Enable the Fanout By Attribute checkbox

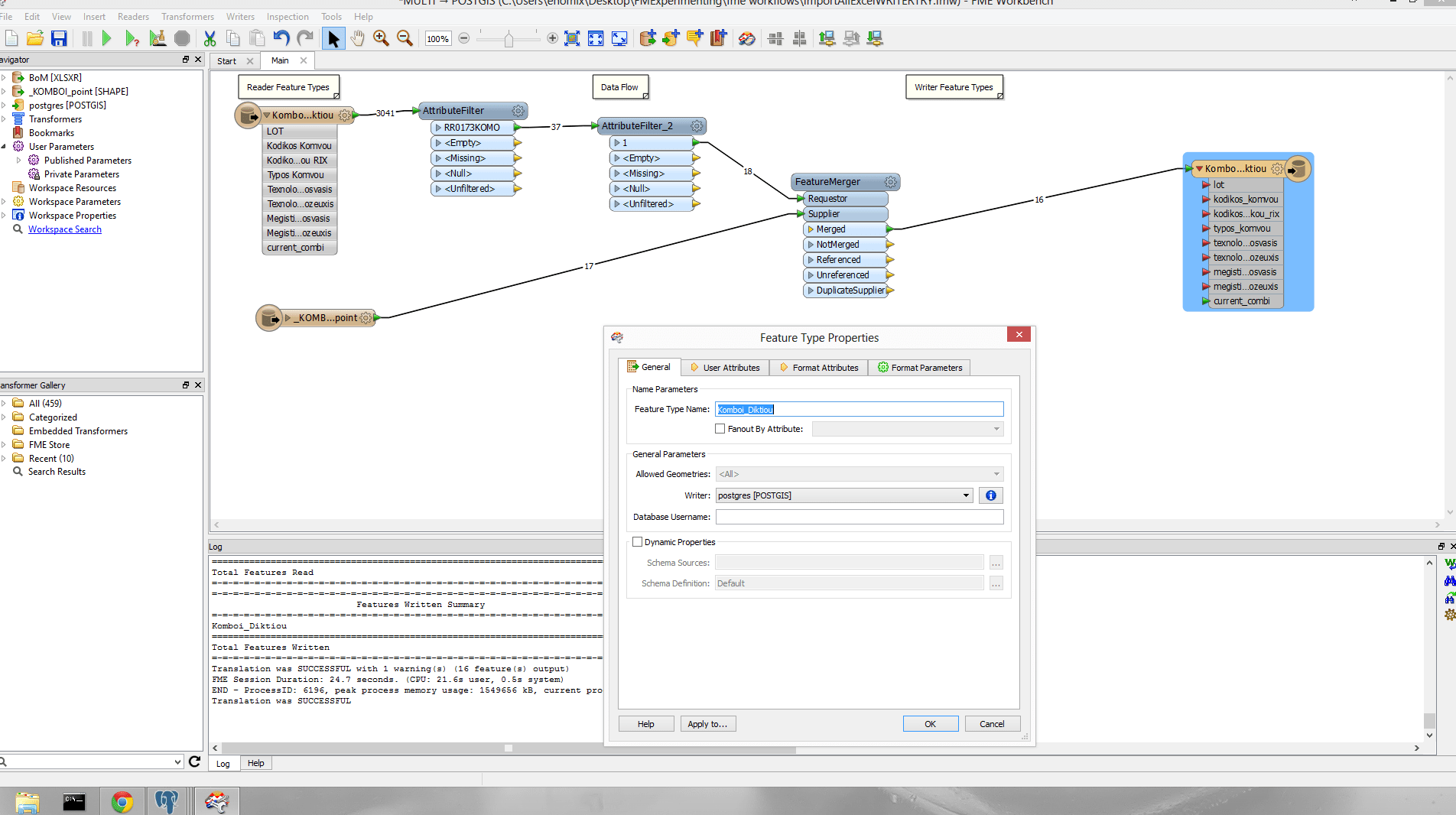[x=720, y=429]
